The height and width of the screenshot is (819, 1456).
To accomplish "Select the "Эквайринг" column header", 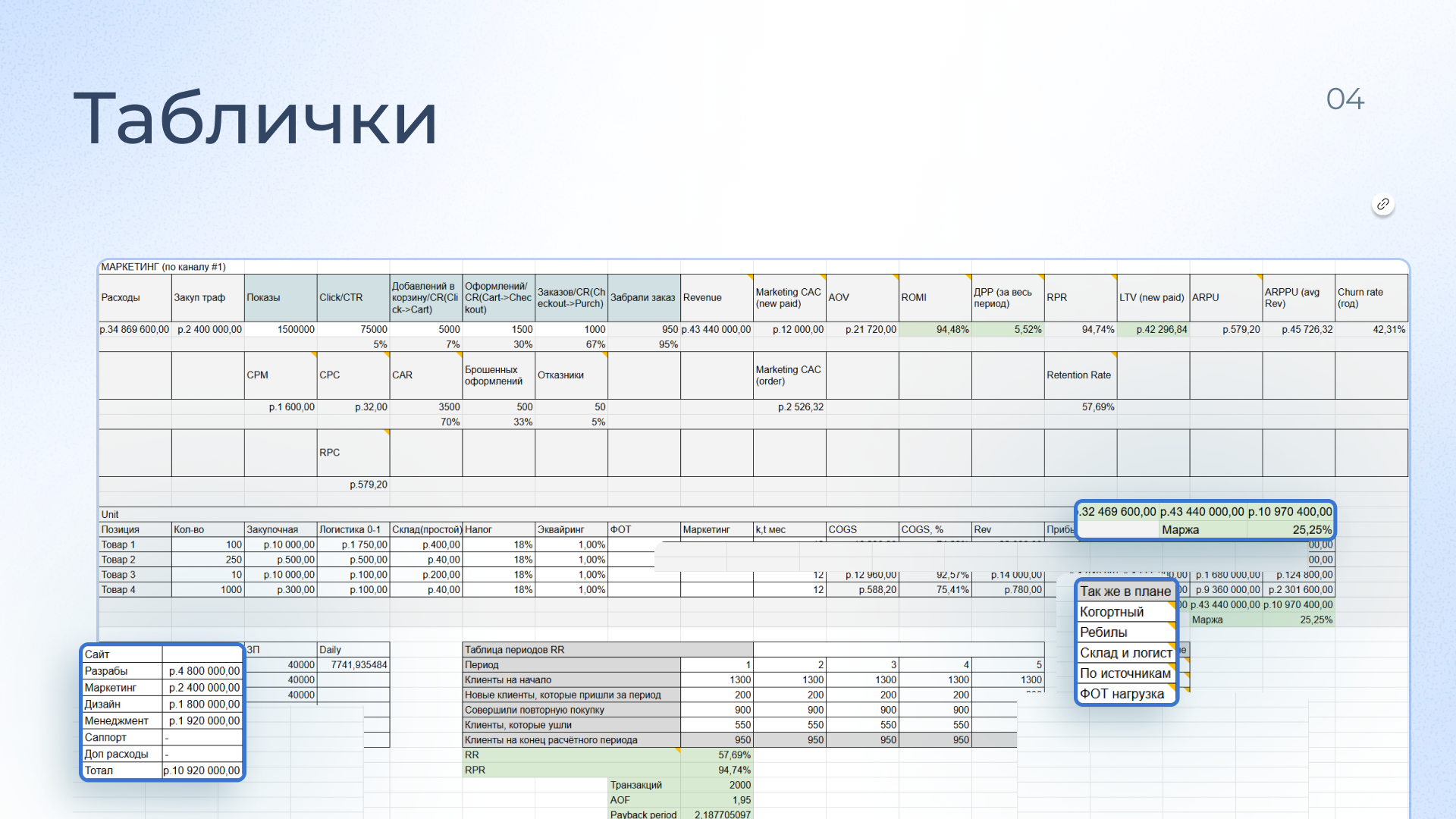I will coord(572,529).
